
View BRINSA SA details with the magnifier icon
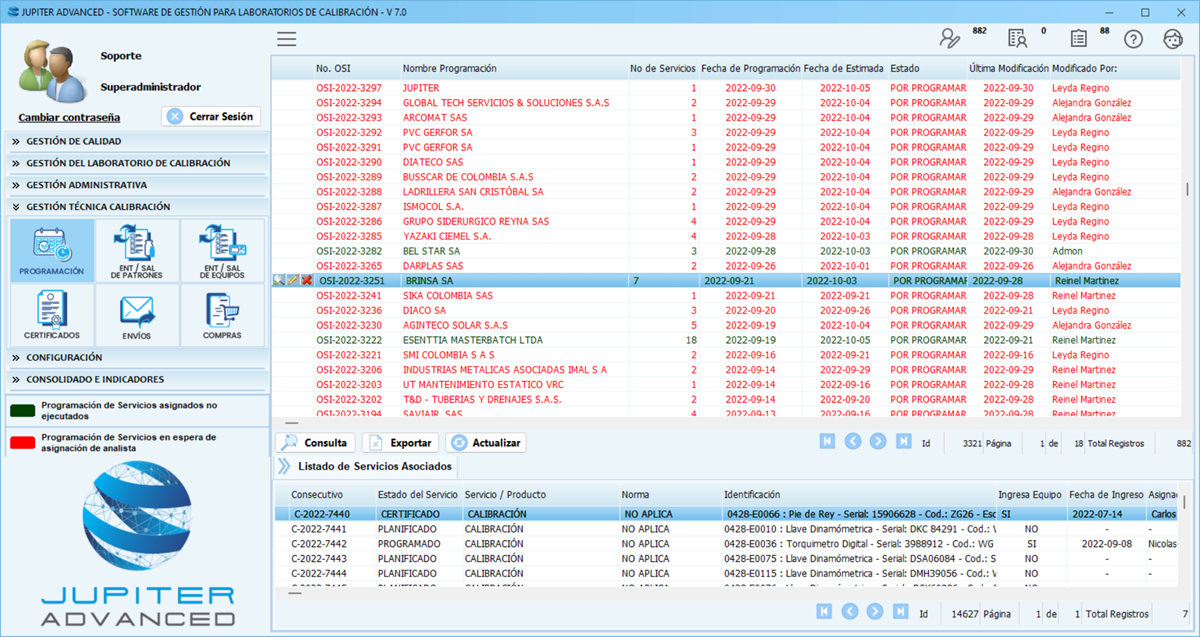[279, 280]
